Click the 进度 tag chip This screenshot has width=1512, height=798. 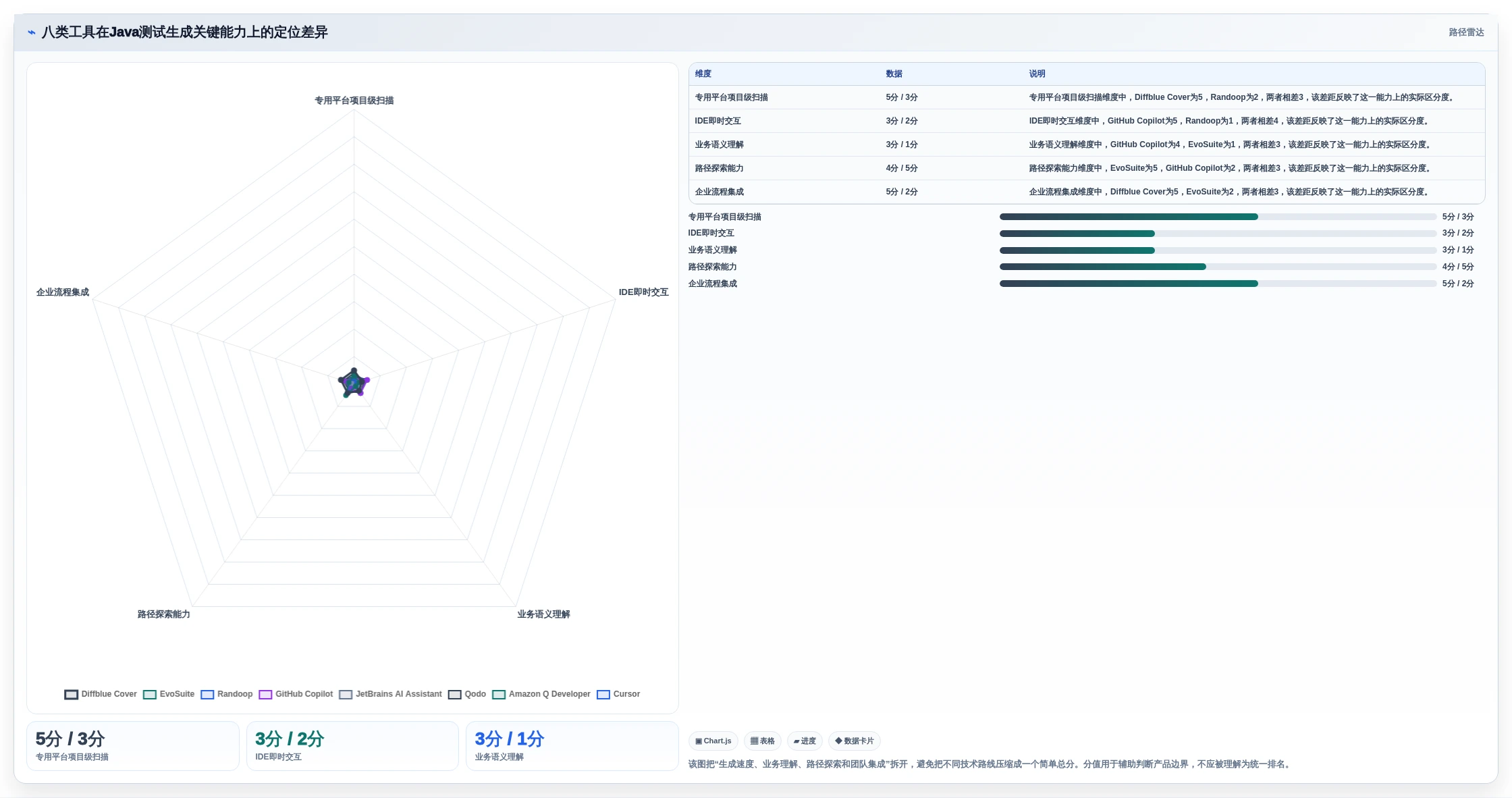coord(805,741)
